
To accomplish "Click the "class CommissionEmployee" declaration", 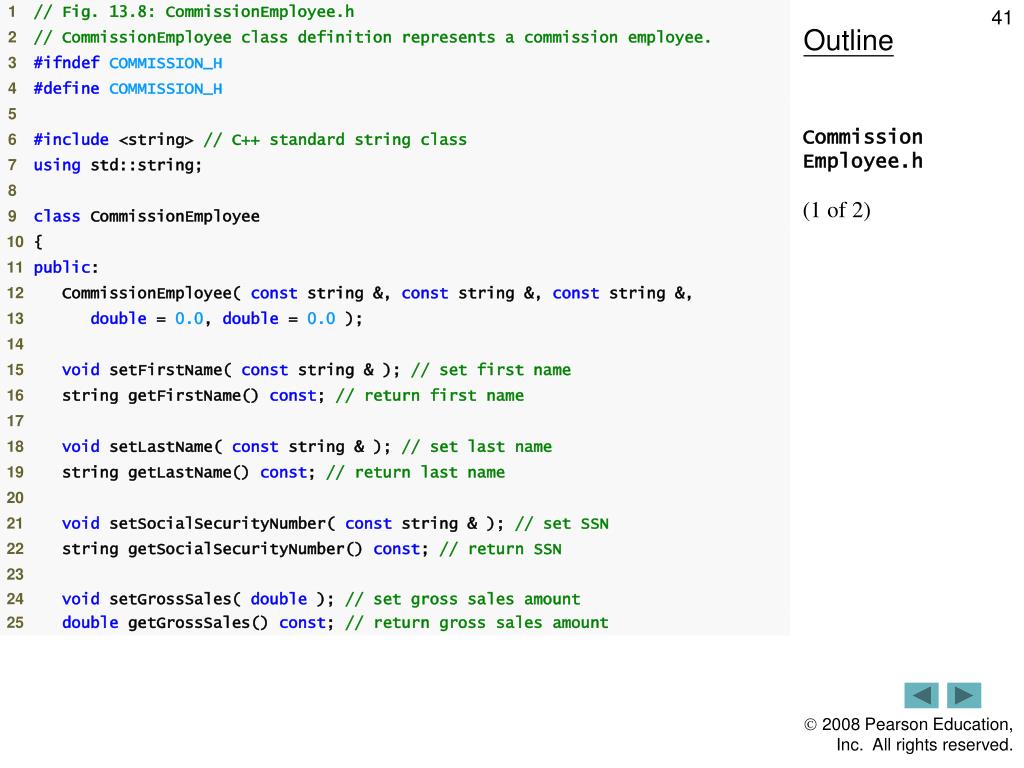I will click(x=146, y=216).
